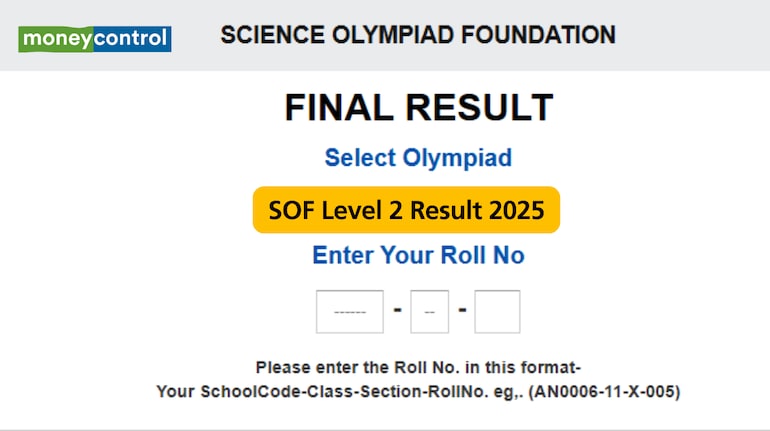770x431 pixels.
Task: Click the Science Olympiad Foundation header title
Action: [417, 35]
